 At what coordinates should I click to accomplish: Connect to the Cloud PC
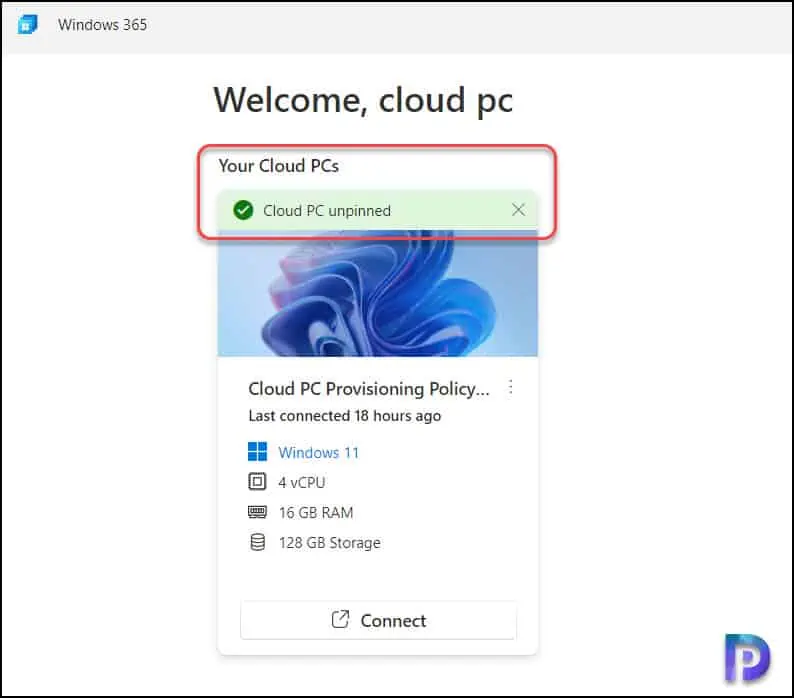coord(378,620)
